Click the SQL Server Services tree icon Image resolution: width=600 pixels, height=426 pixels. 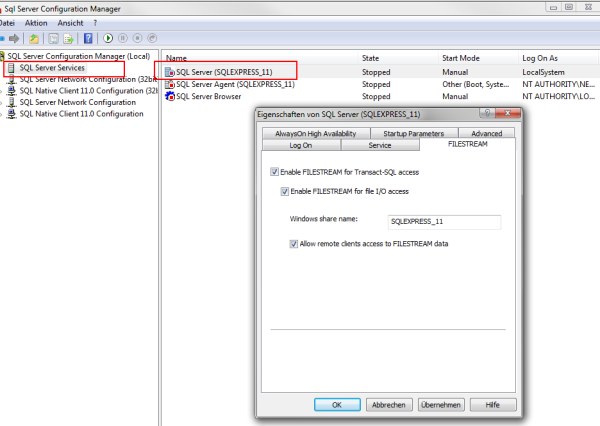[11, 68]
